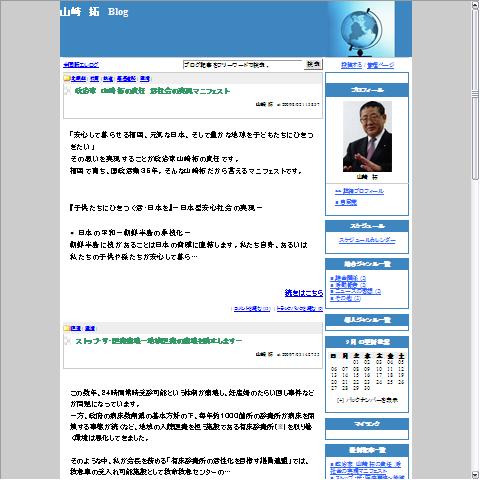The image size is (480, 480).
Task: Click the first category tag of first post
Action: [79, 79]
